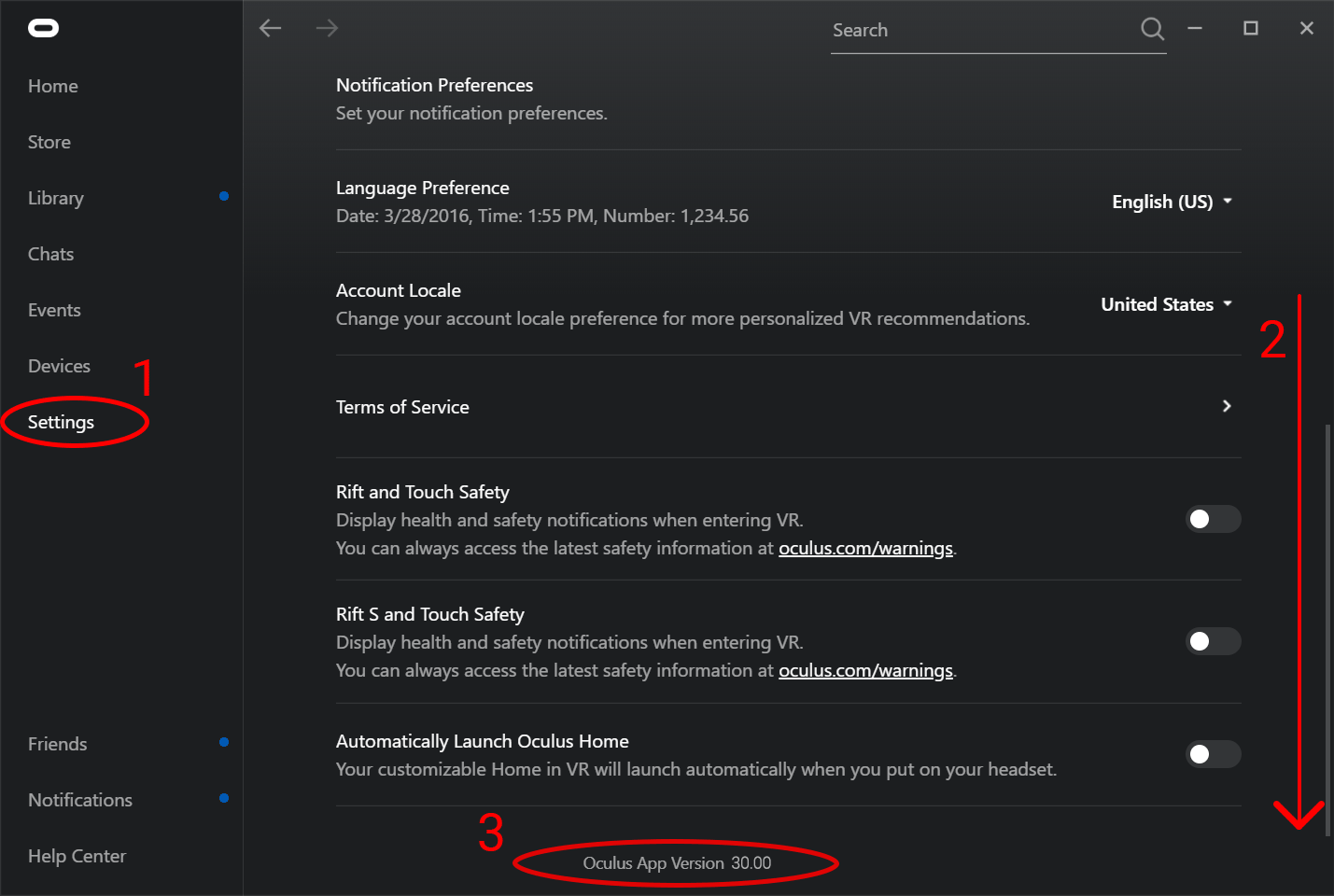The height and width of the screenshot is (896, 1334).
Task: Toggle Rift S and Touch Safety switch
Action: click(1213, 641)
